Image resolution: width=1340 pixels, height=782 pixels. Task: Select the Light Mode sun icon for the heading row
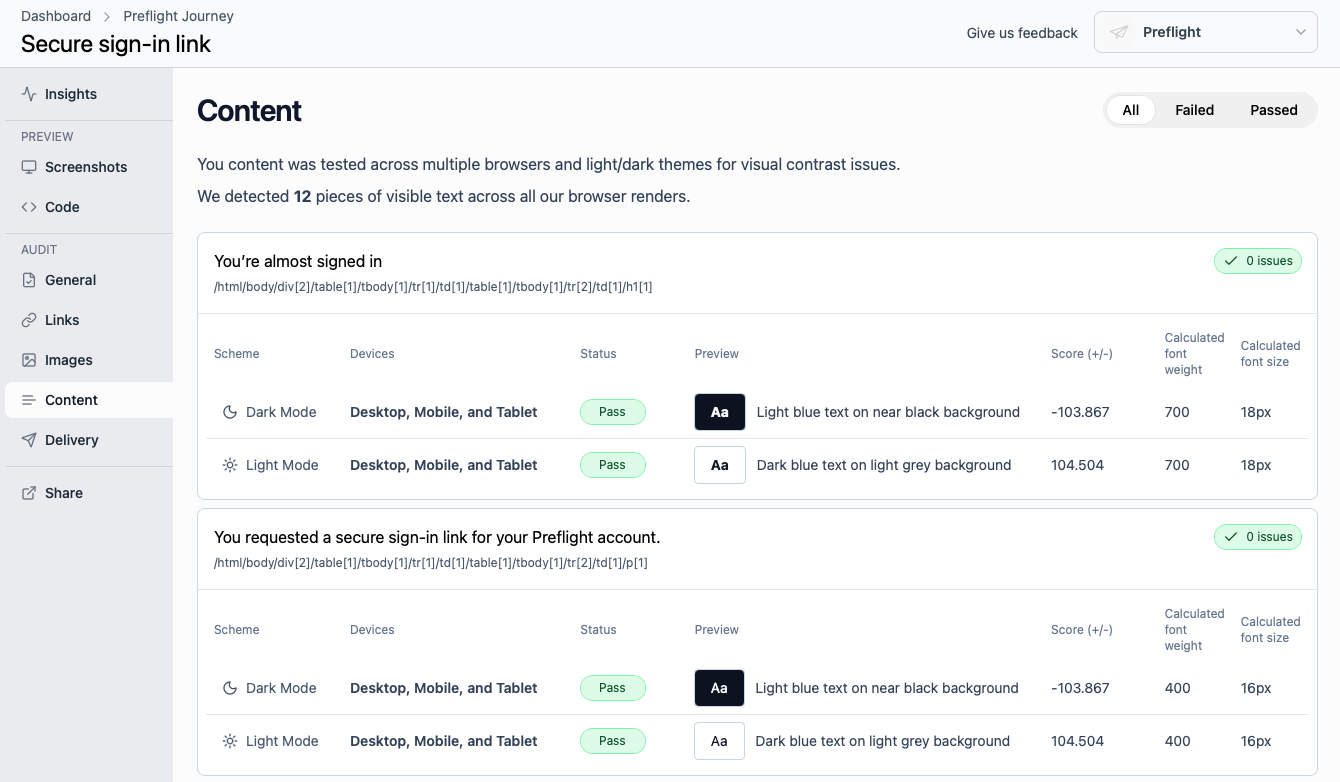pyautogui.click(x=229, y=465)
